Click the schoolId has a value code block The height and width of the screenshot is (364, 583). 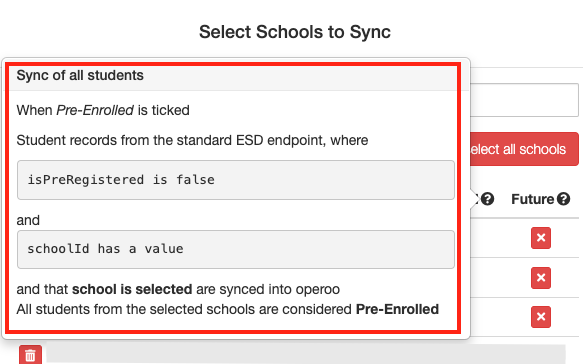[236, 249]
